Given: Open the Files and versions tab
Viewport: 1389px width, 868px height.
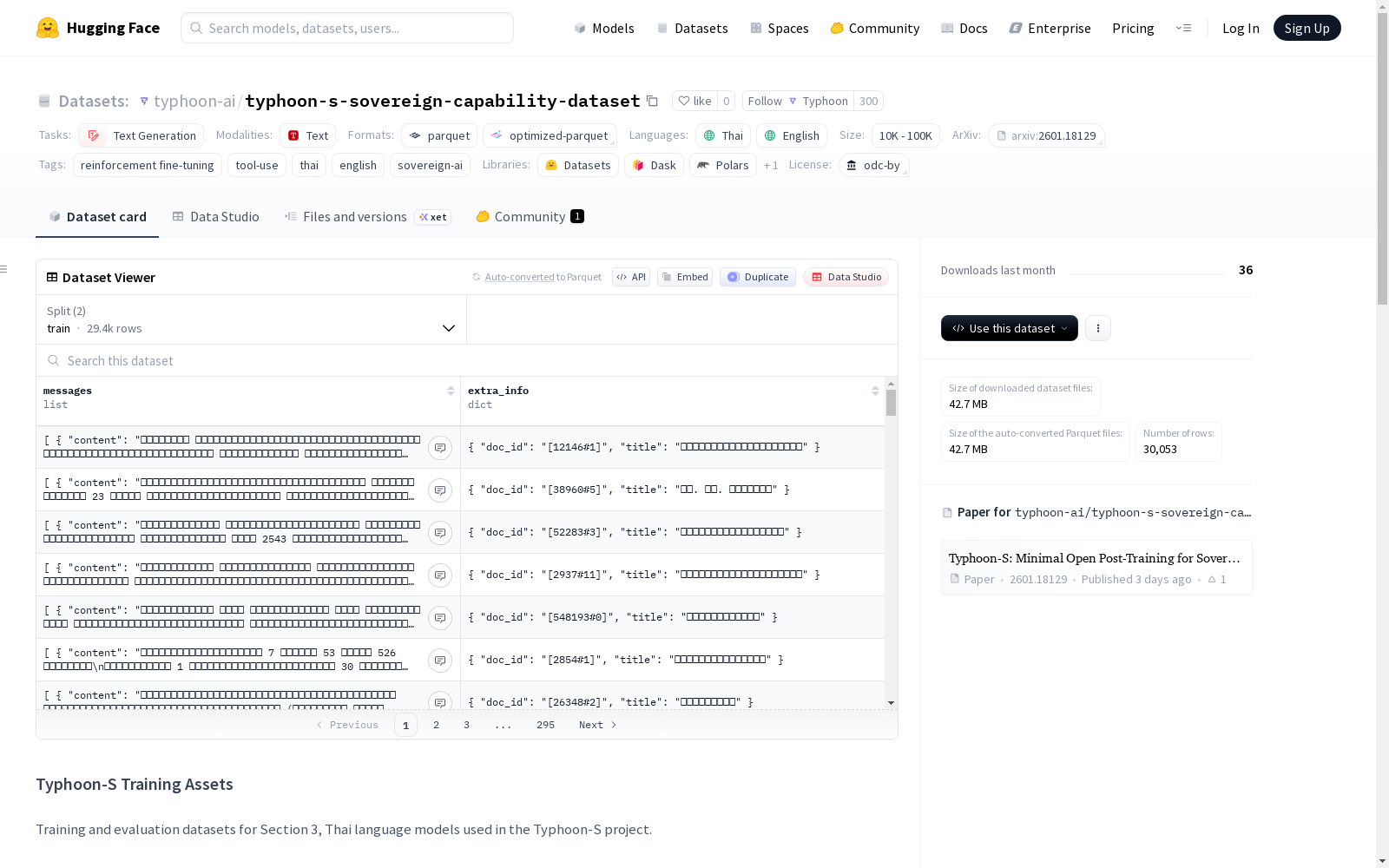Looking at the screenshot, I should 367,217.
